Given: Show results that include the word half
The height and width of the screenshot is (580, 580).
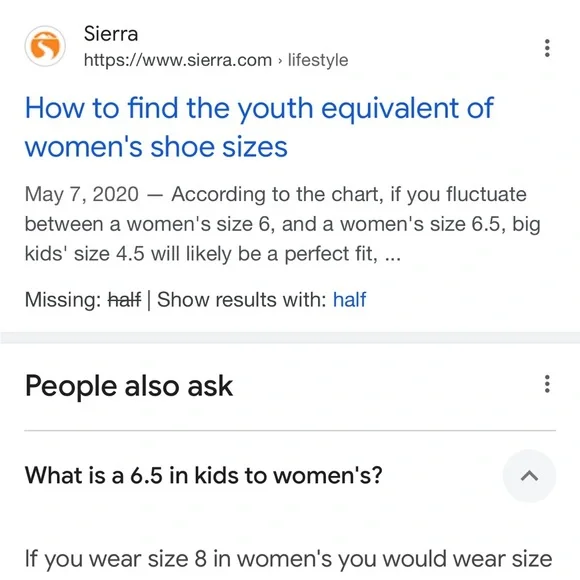Looking at the screenshot, I should tap(349, 300).
